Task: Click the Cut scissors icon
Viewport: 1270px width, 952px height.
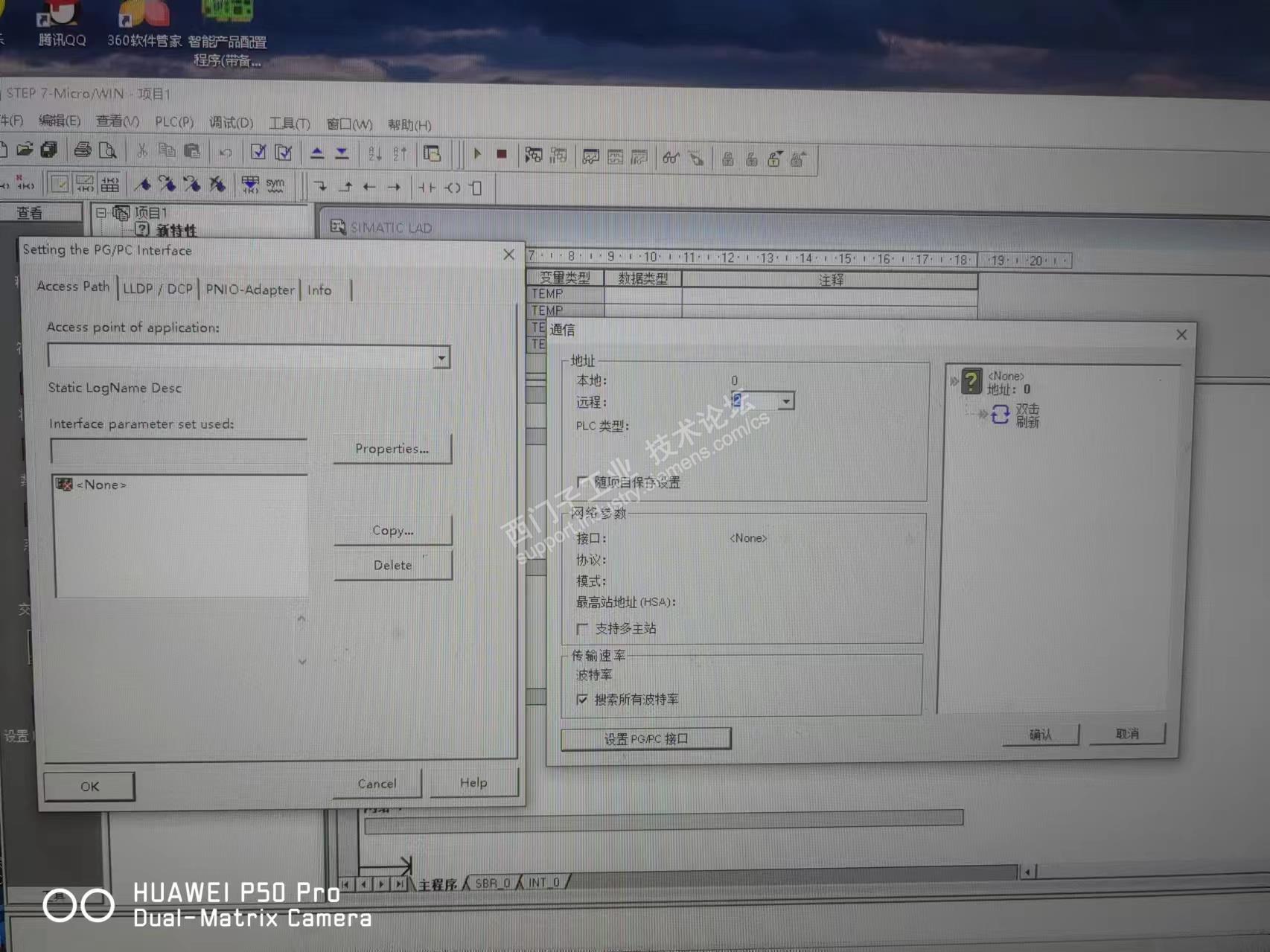Action: pyautogui.click(x=141, y=151)
